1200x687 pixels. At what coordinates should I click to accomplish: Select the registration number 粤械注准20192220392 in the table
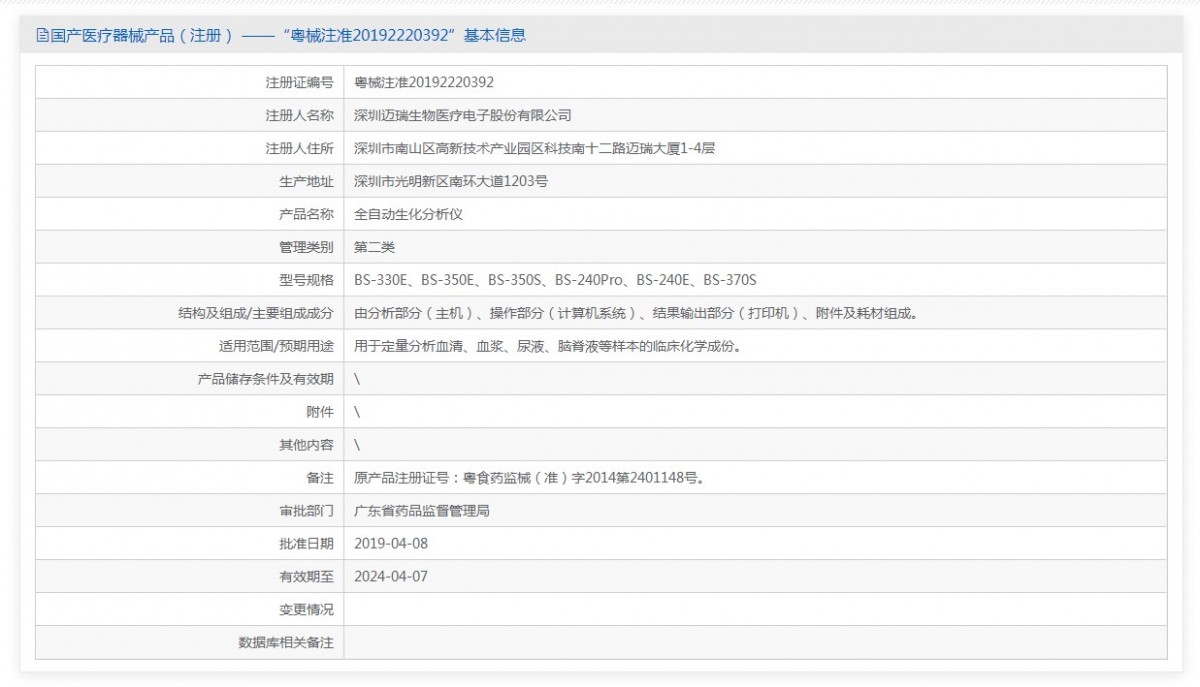click(x=424, y=82)
